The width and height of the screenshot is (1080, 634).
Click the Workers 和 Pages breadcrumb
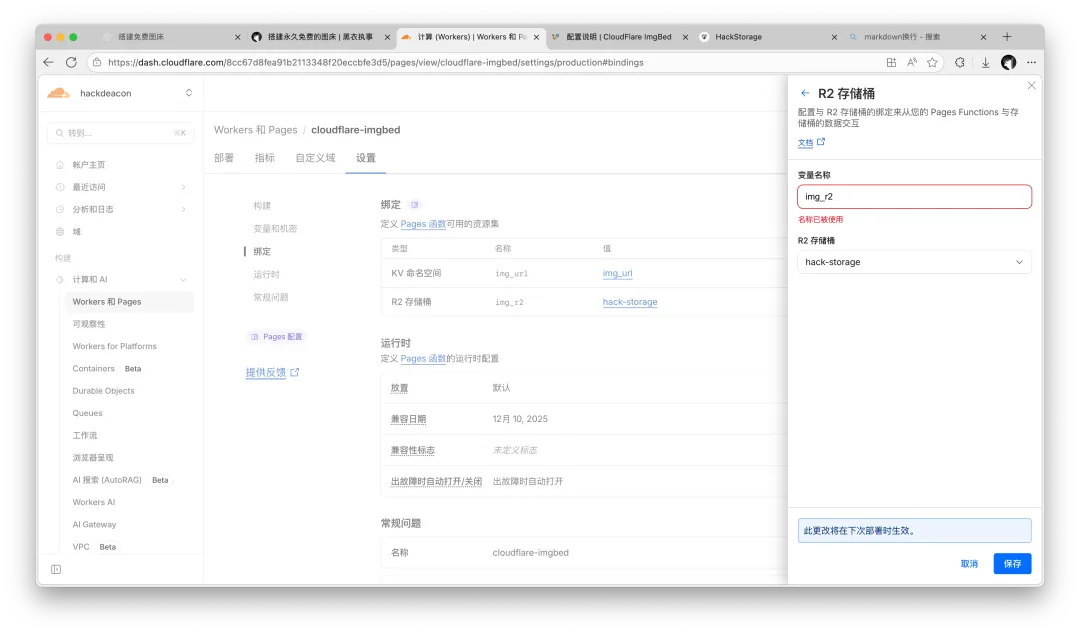[x=256, y=130]
